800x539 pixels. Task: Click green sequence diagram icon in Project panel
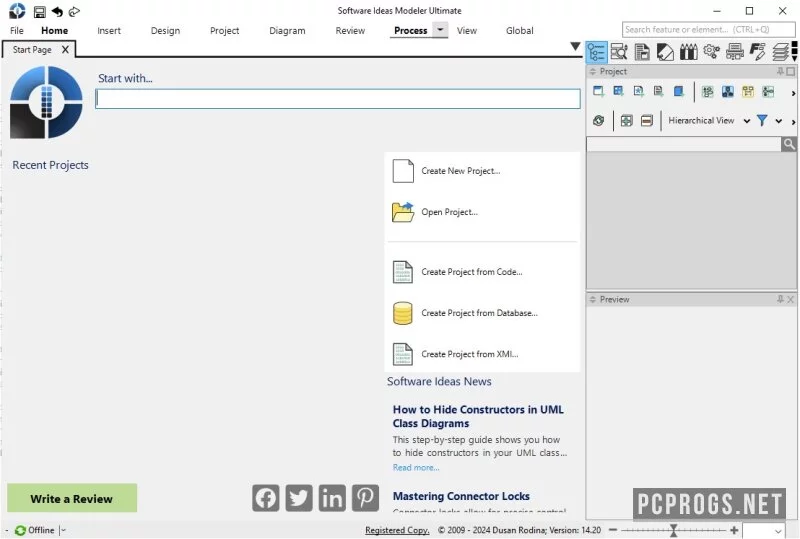click(768, 91)
